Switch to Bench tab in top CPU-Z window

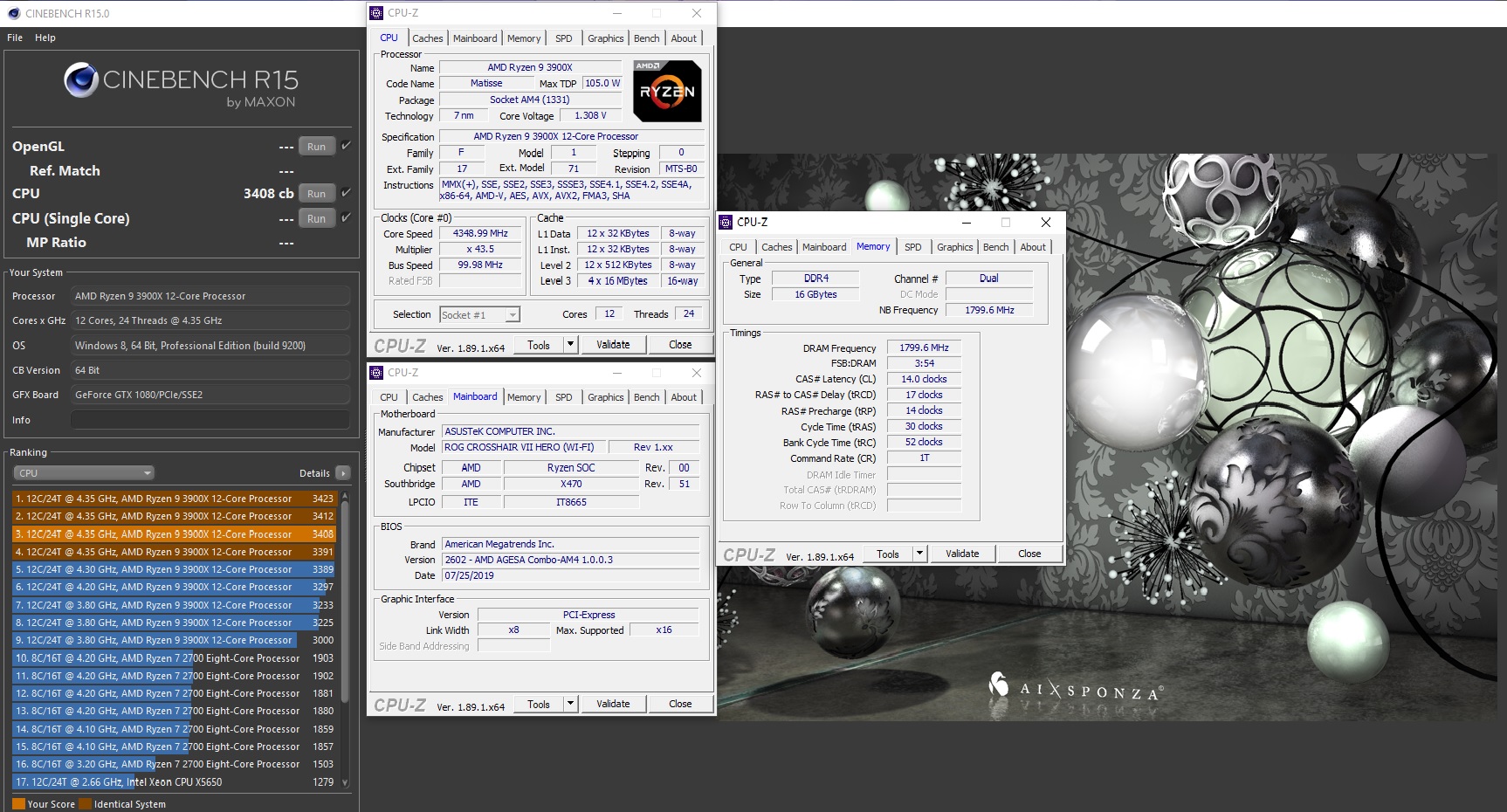(x=647, y=38)
